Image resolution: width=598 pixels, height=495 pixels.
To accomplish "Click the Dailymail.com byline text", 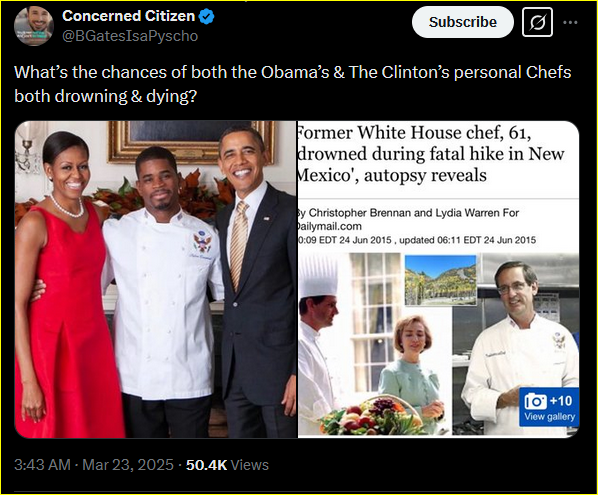I will [330, 226].
